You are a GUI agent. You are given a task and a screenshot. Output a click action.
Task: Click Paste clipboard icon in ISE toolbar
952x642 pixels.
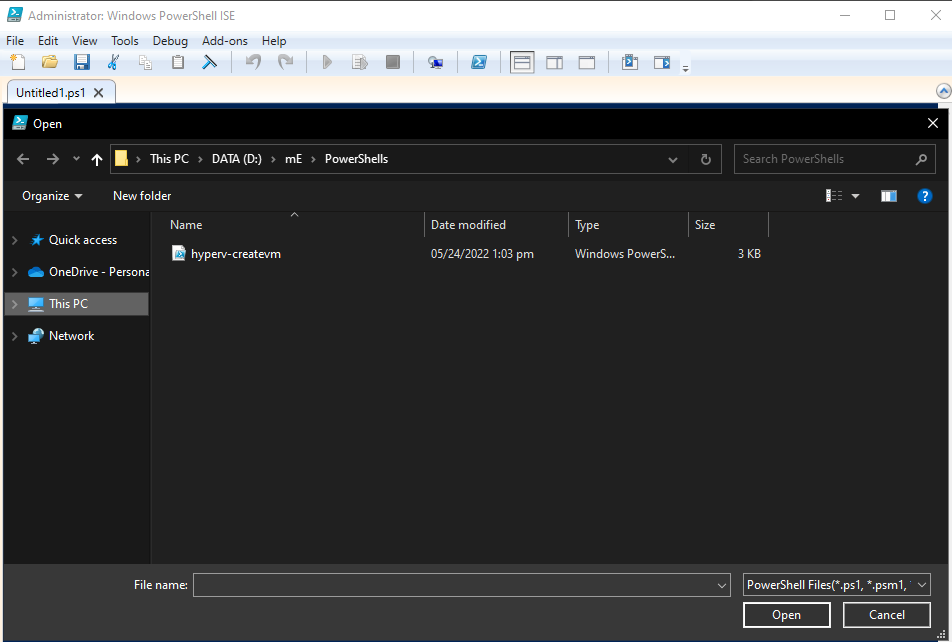coord(178,62)
